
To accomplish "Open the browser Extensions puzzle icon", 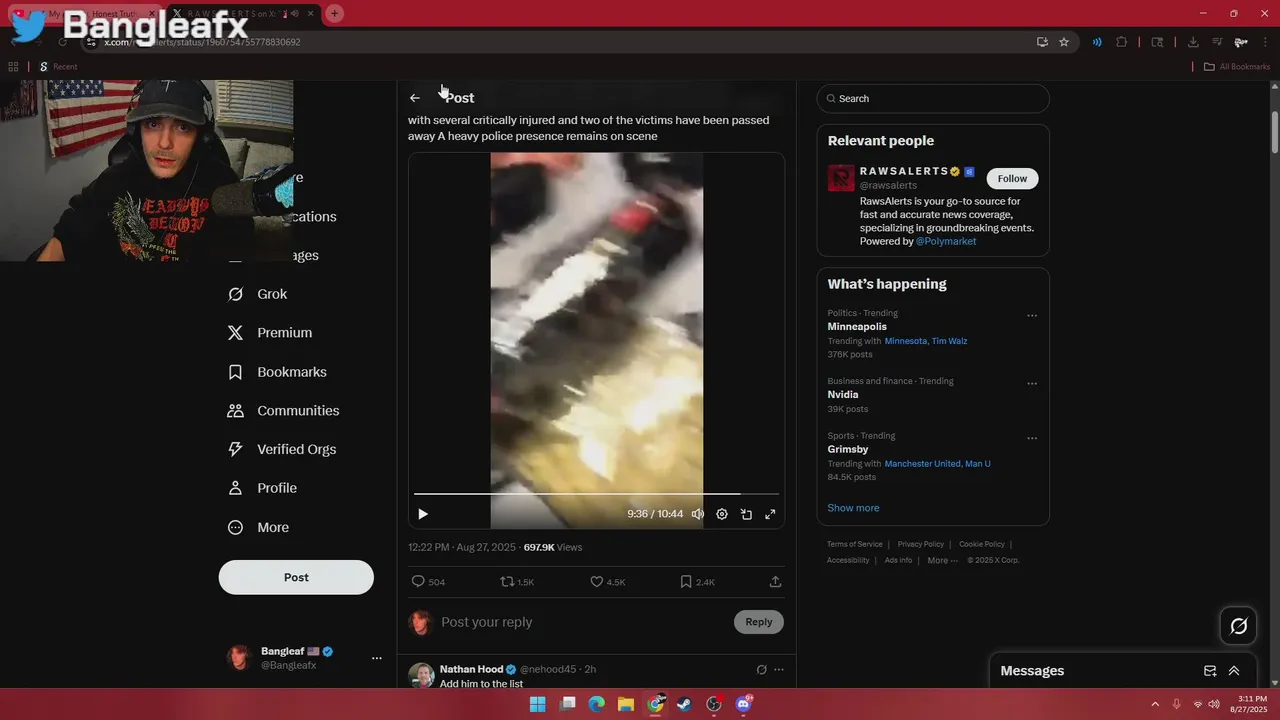I will [1121, 42].
